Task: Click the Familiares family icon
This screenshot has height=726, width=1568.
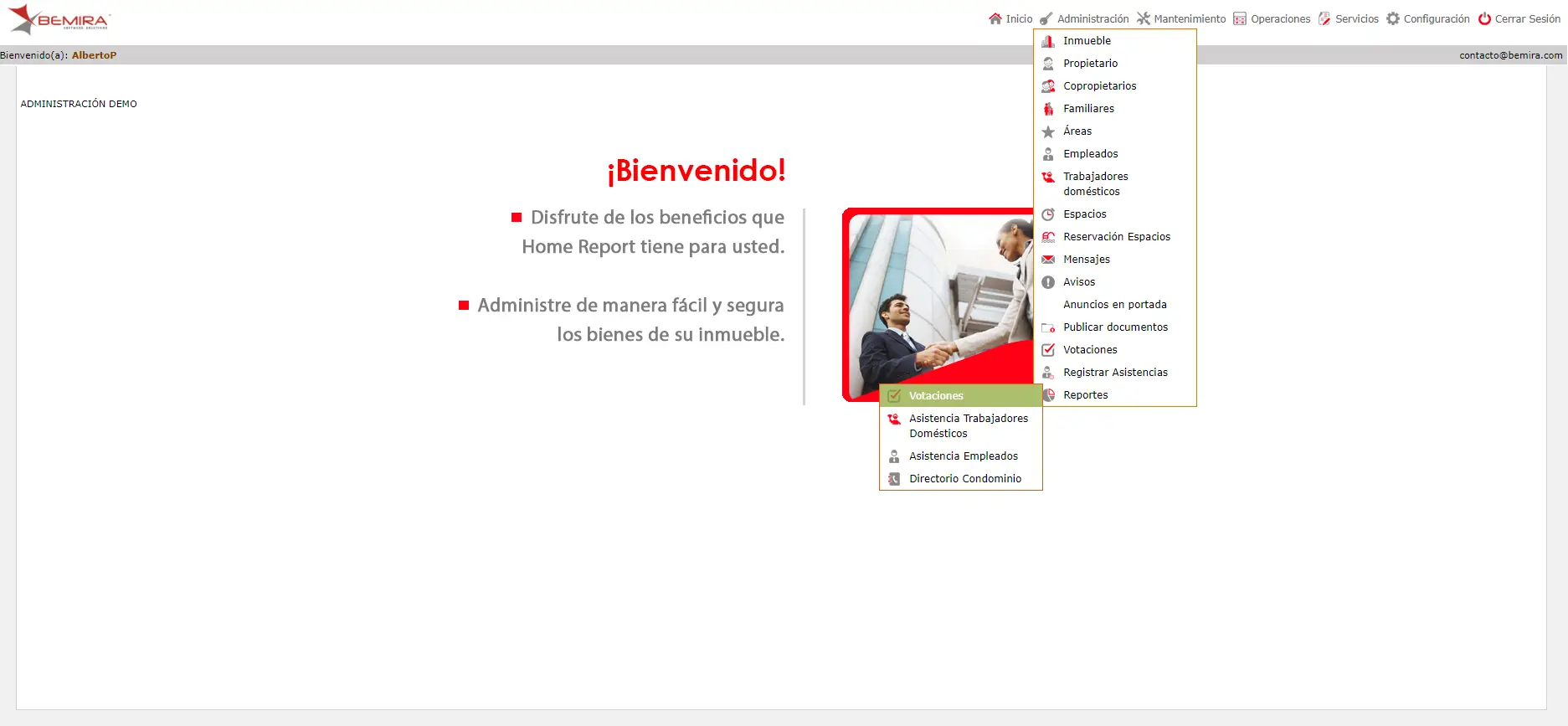Action: pyautogui.click(x=1048, y=109)
